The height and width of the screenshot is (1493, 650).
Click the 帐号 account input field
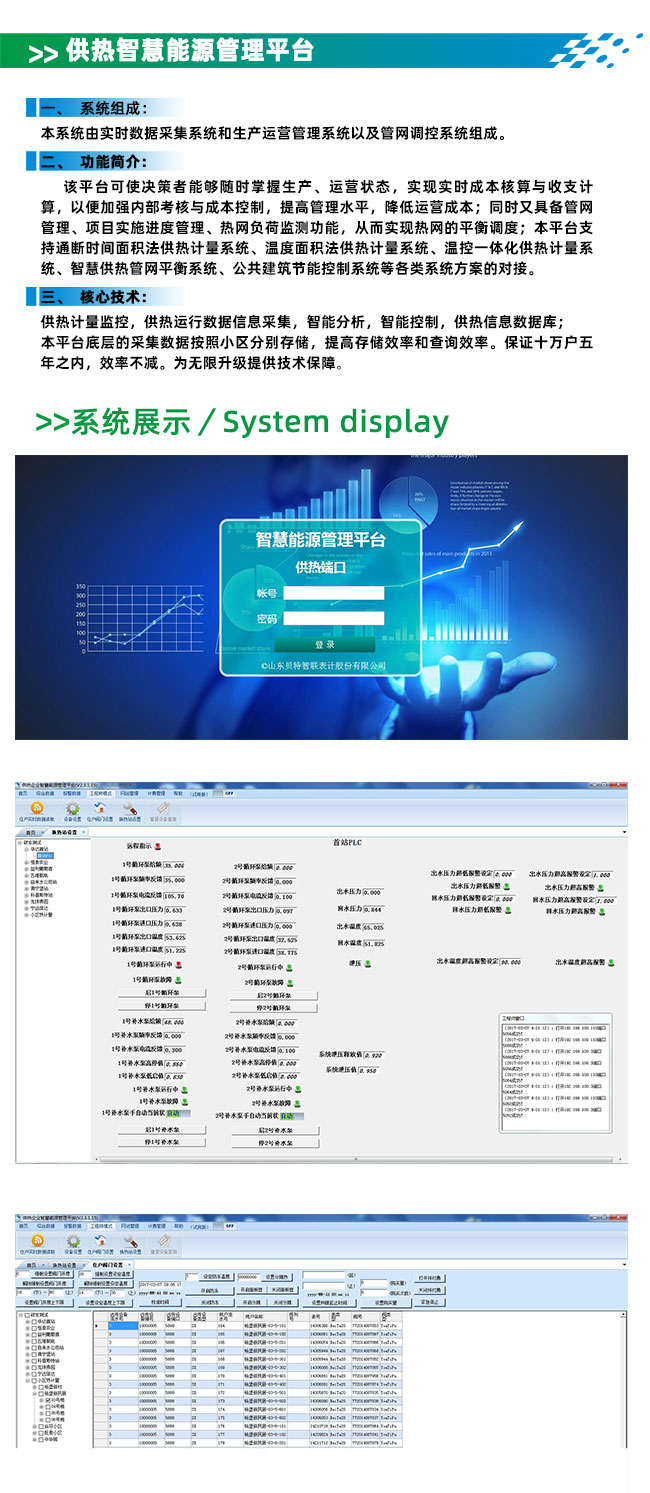(x=333, y=593)
